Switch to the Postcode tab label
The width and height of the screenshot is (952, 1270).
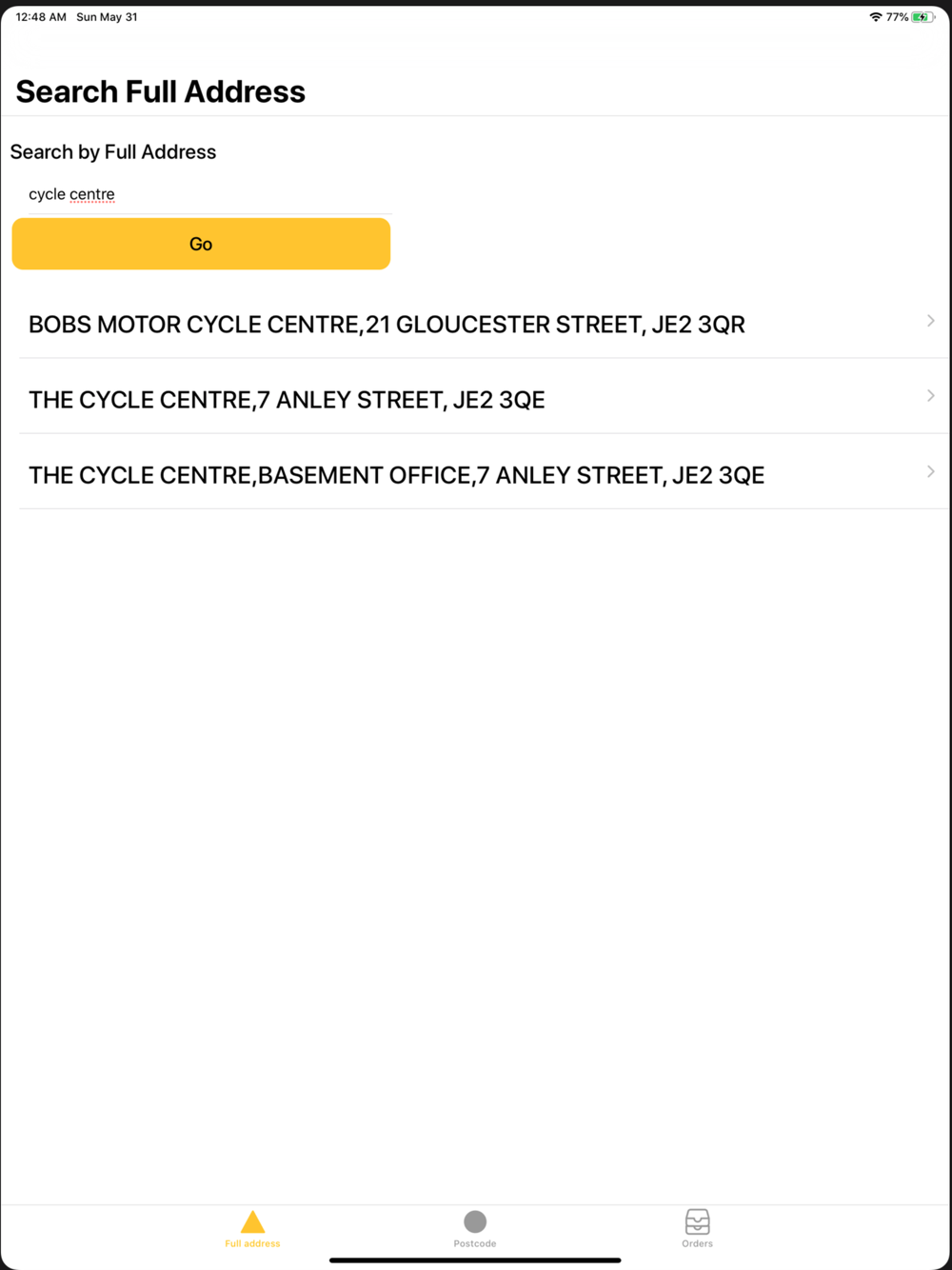click(x=475, y=1243)
